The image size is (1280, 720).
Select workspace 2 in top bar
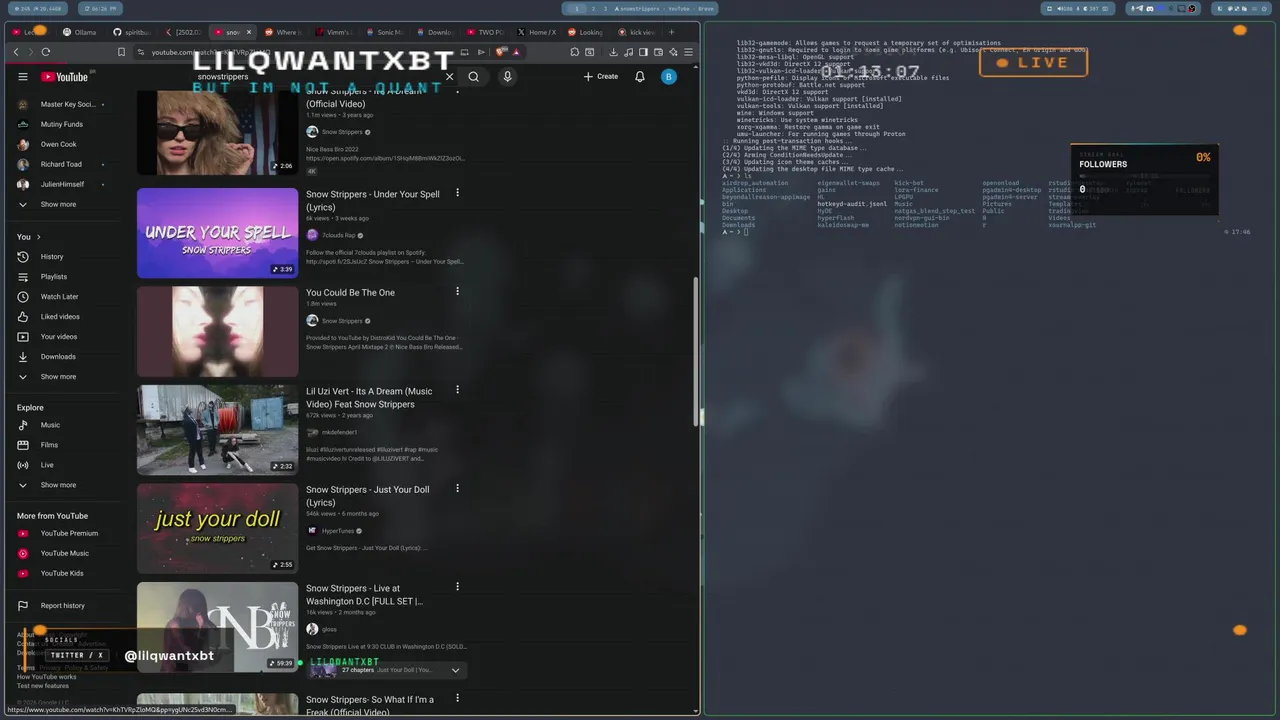pos(591,8)
